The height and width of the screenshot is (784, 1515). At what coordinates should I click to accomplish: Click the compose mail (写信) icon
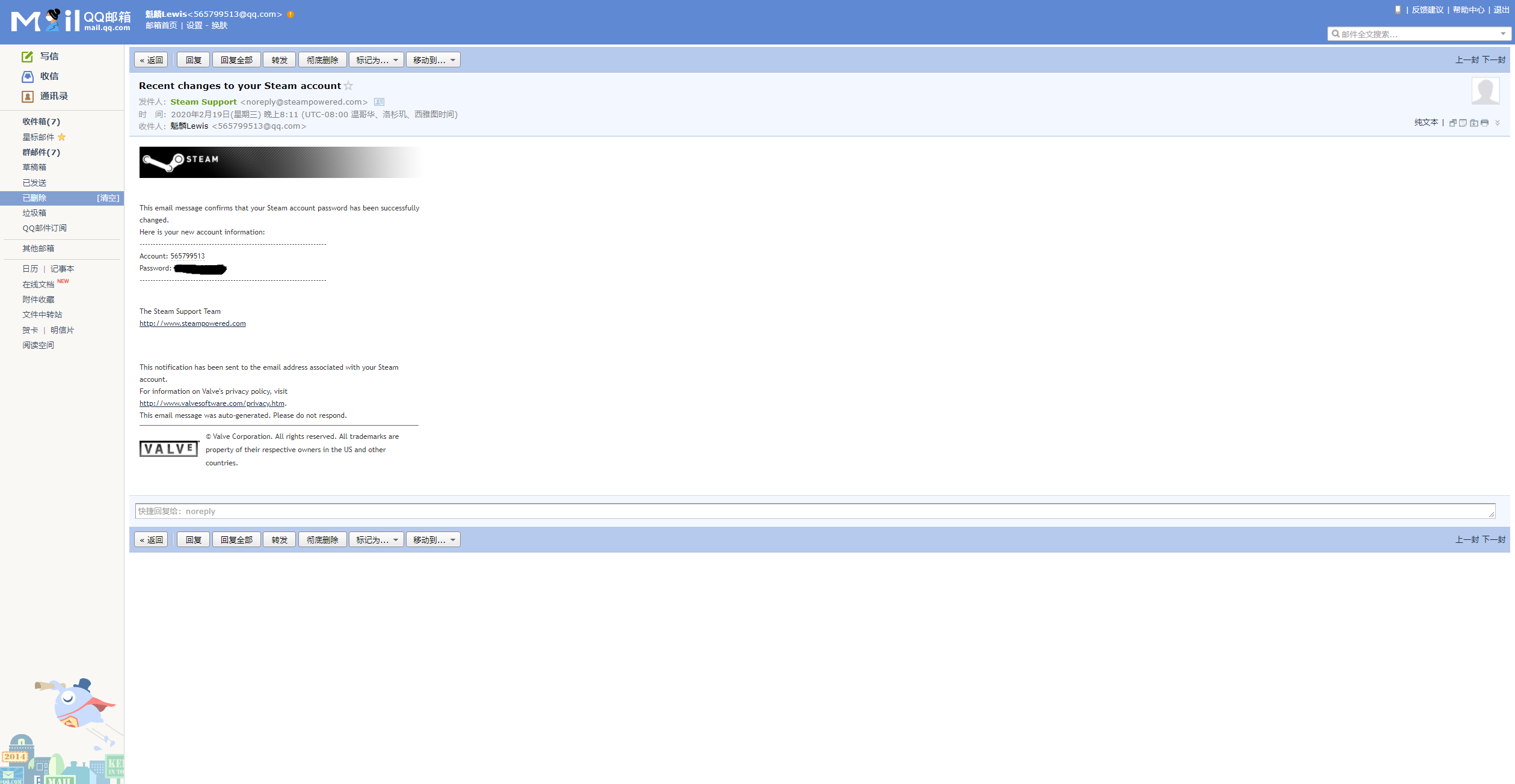[28, 57]
